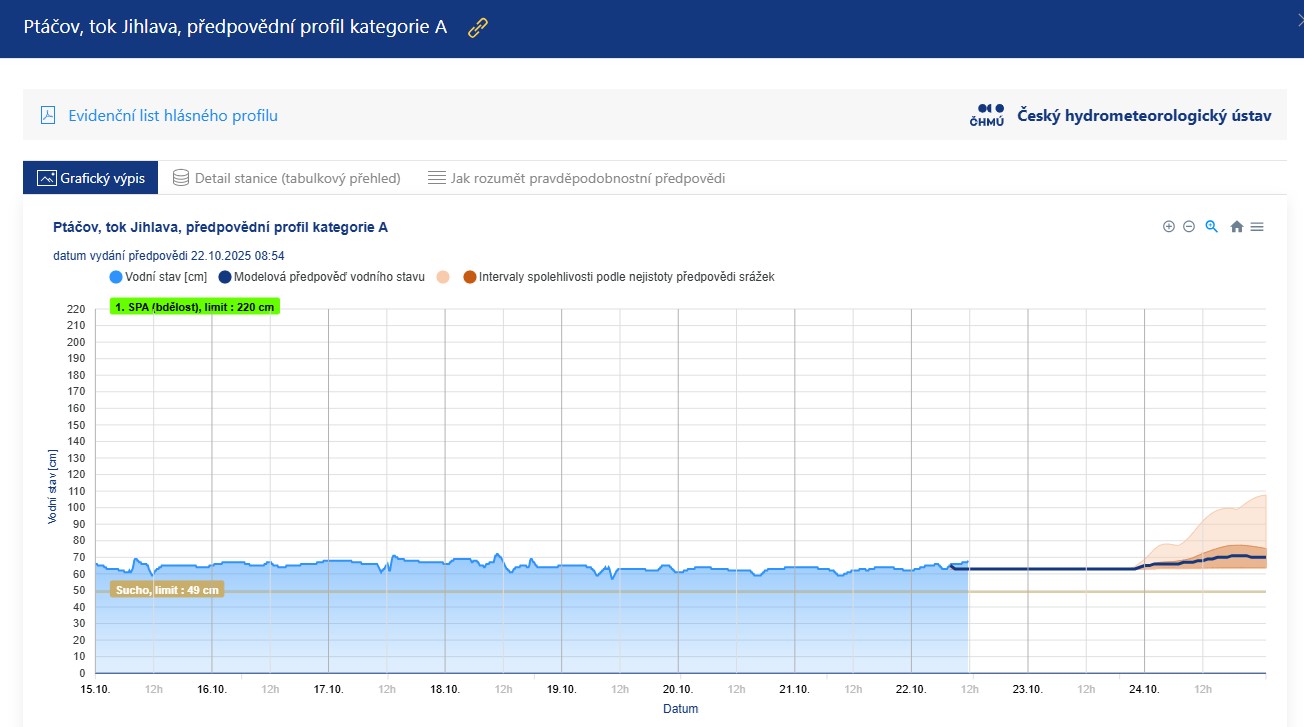
Task: Copy link using the chain icon in header
Action: 478,28
